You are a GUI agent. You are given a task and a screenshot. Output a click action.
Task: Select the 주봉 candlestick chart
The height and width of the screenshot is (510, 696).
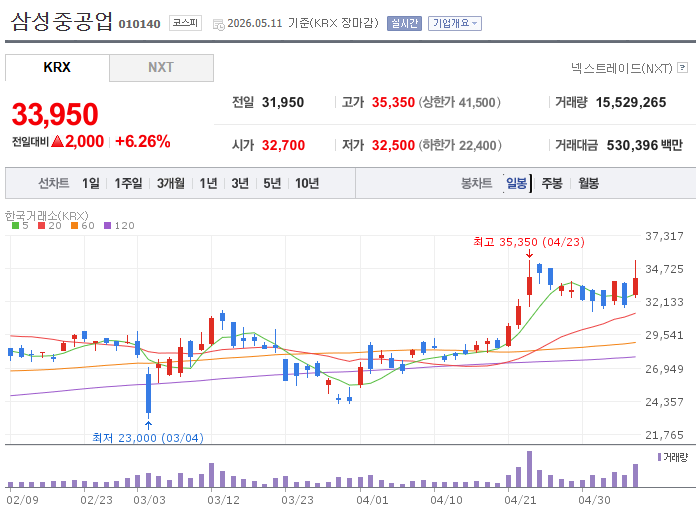(552, 183)
